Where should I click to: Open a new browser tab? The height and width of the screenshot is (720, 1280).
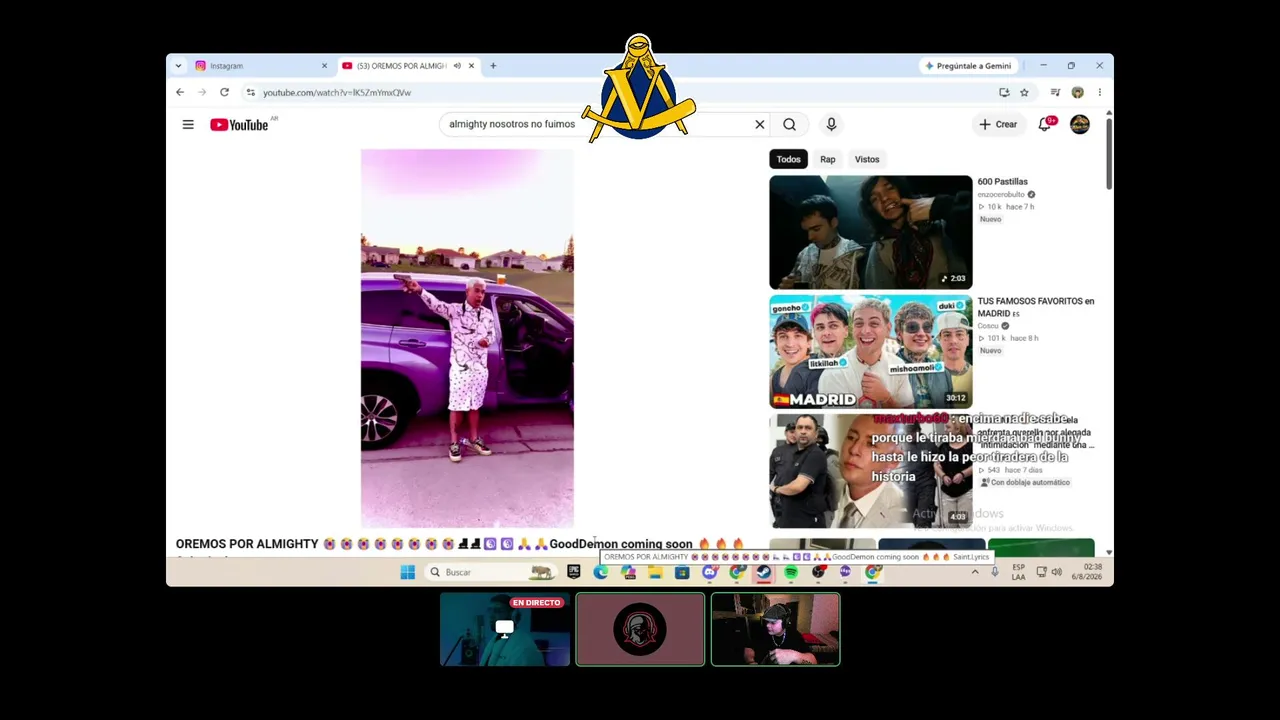(493, 66)
